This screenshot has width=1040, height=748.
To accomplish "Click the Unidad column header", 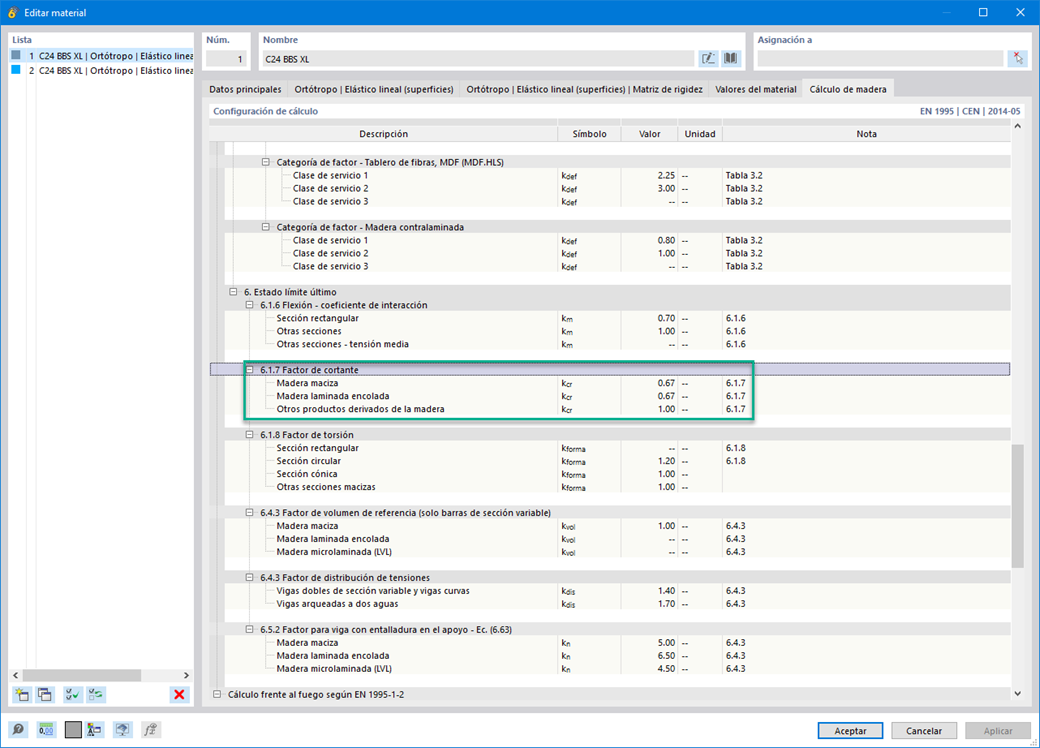I will (700, 134).
